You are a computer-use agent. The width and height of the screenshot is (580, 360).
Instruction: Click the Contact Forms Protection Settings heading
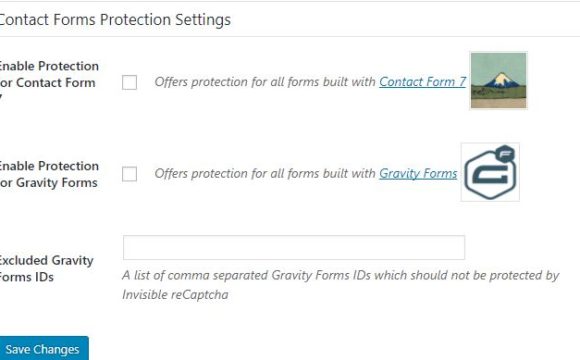[115, 20]
